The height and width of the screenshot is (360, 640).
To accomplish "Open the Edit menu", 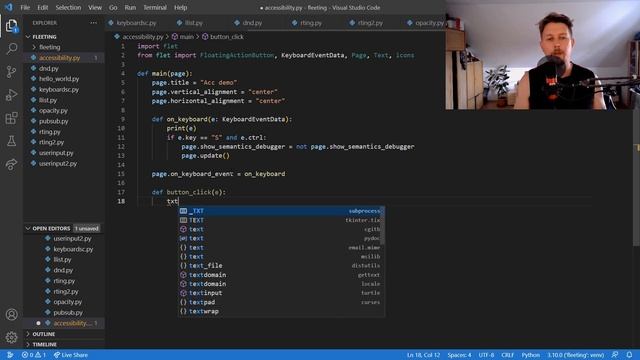I will click(x=42, y=7).
